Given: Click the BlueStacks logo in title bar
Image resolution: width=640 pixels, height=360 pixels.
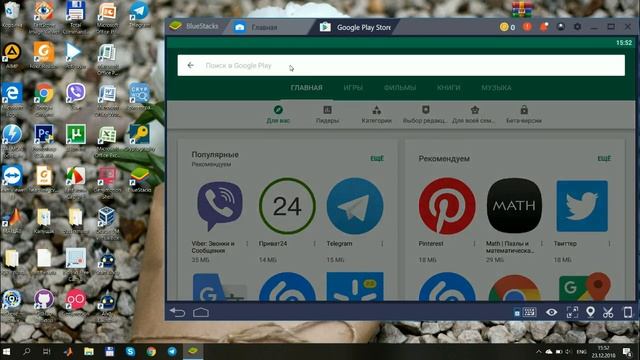Looking at the screenshot, I should (176, 26).
